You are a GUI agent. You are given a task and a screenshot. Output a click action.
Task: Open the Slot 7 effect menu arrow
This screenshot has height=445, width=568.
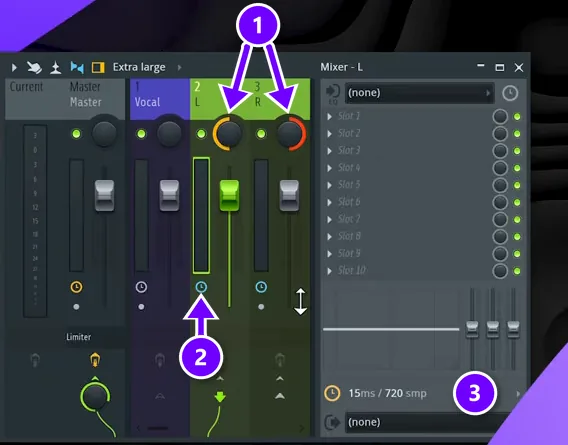(329, 220)
